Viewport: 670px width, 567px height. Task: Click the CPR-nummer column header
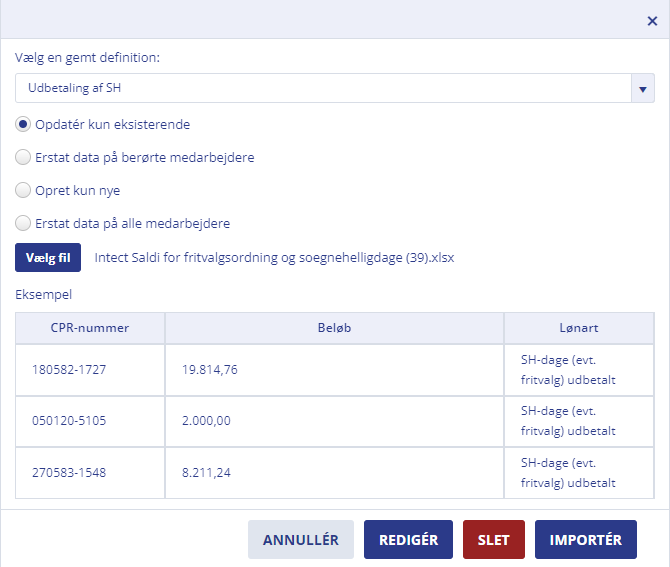coord(90,328)
